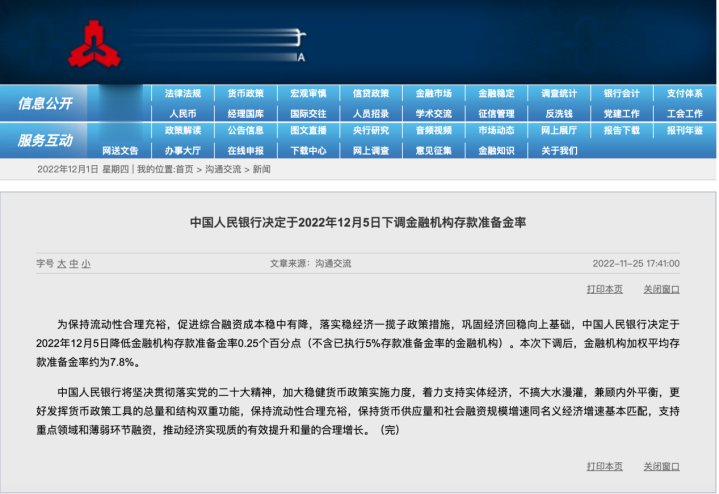Go to 法律法规 in the navigation
The width and height of the screenshot is (719, 494).
pos(183,94)
